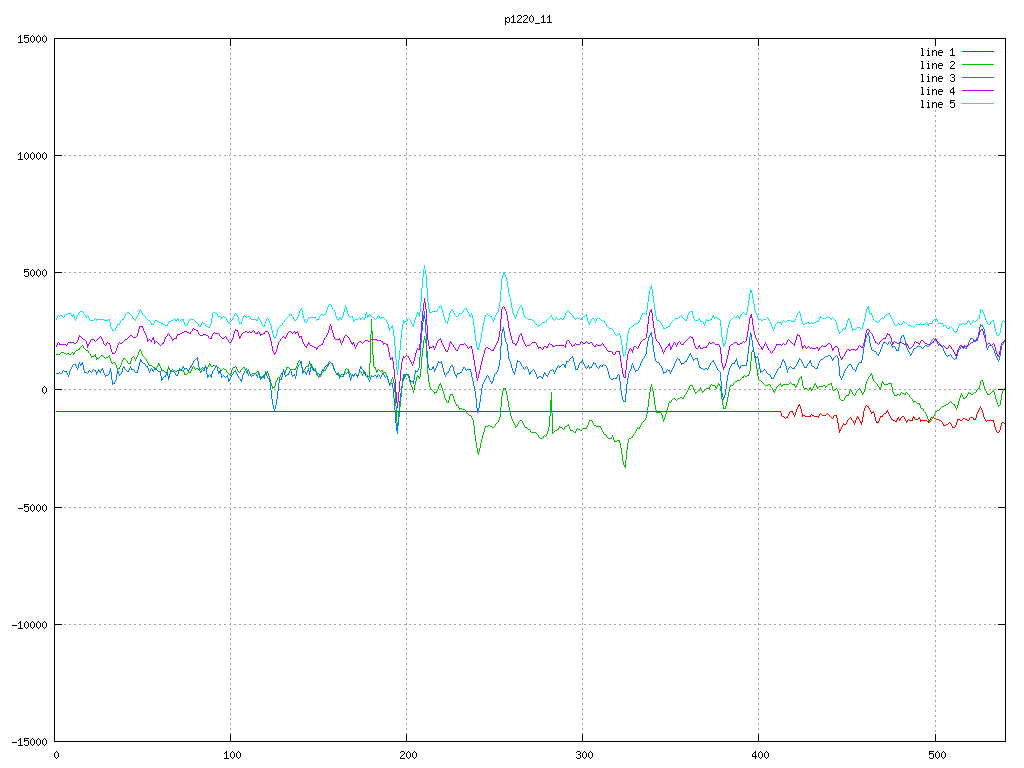Screen dimensions: 1024x768
Task: Click the x-axis label 500
Action: 936,756
